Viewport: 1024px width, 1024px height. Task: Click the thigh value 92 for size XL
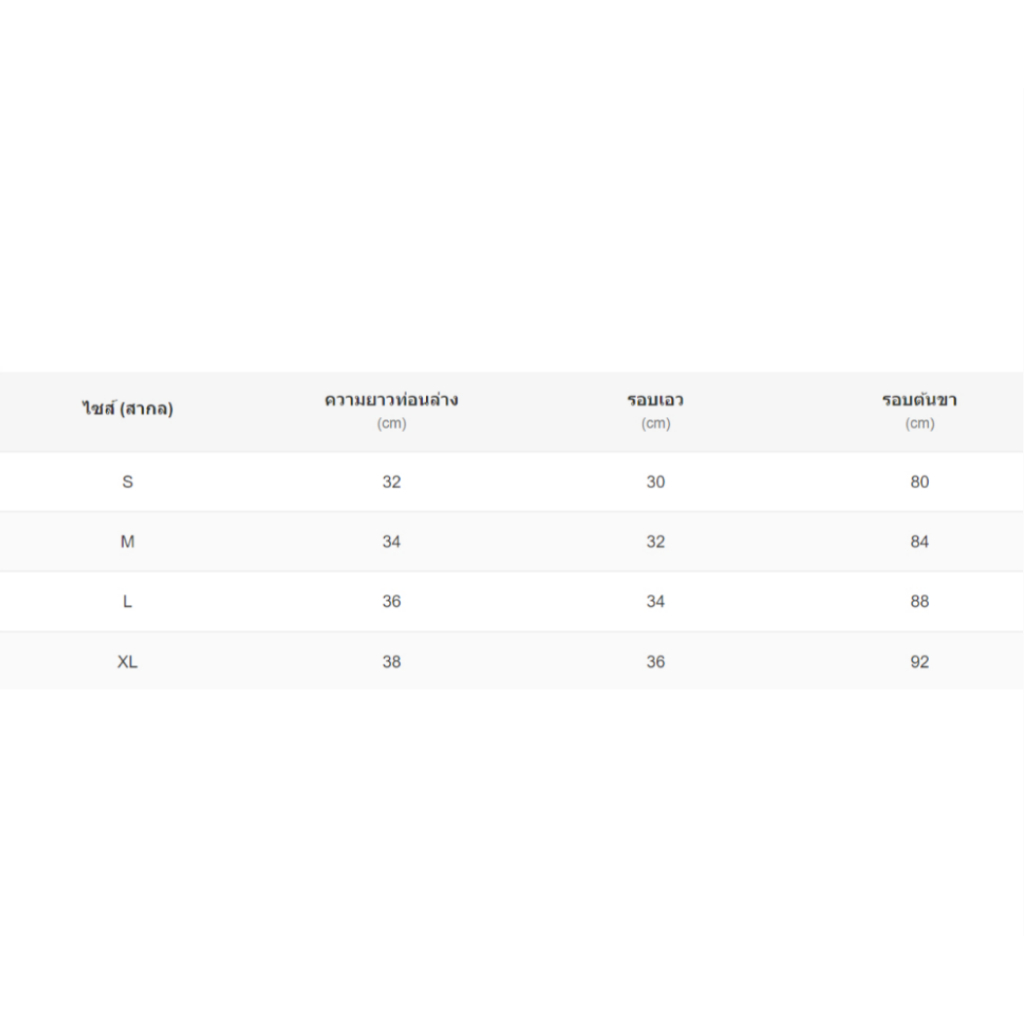pyautogui.click(x=920, y=662)
